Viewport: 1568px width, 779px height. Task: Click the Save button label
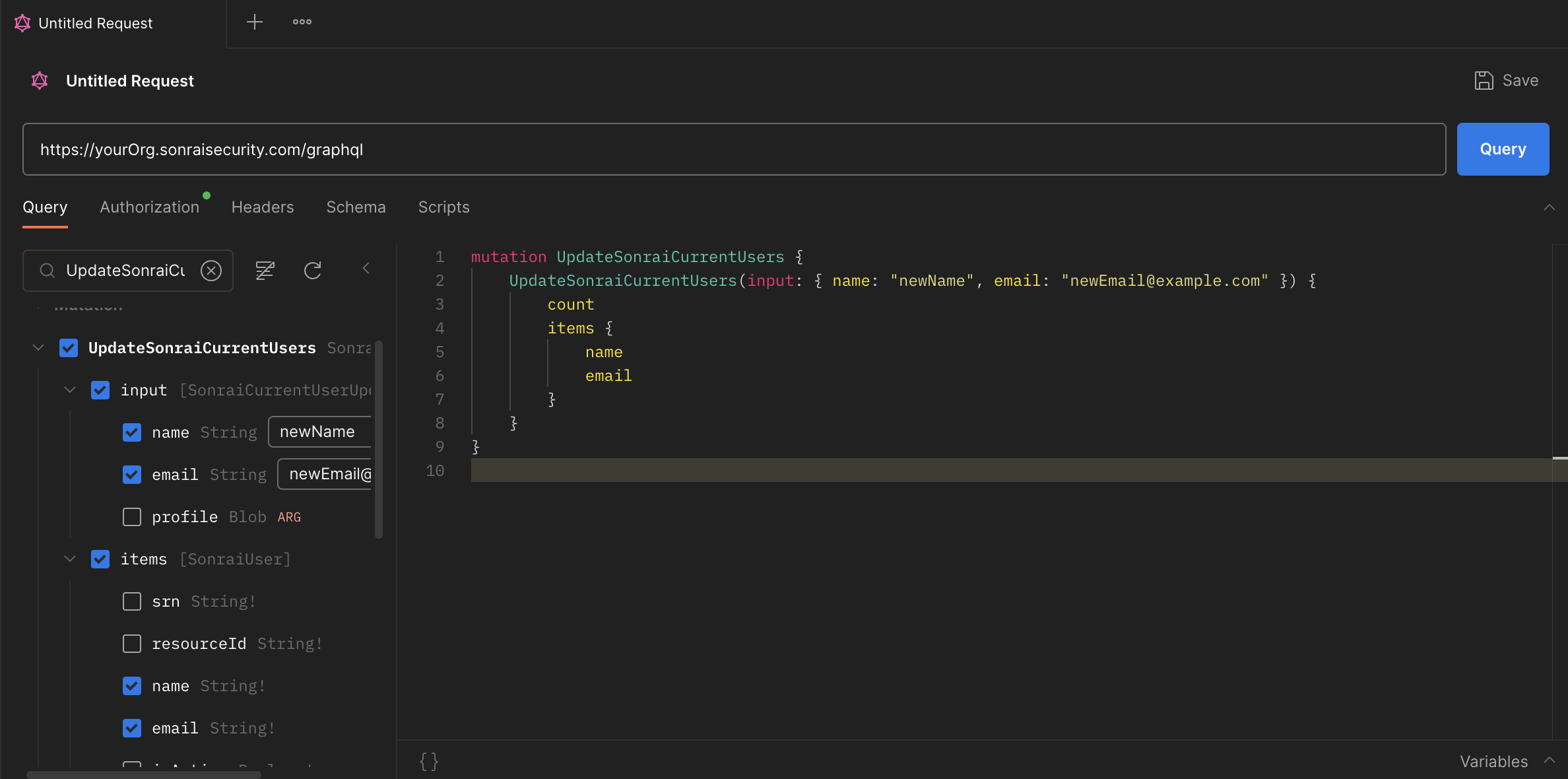pos(1520,81)
